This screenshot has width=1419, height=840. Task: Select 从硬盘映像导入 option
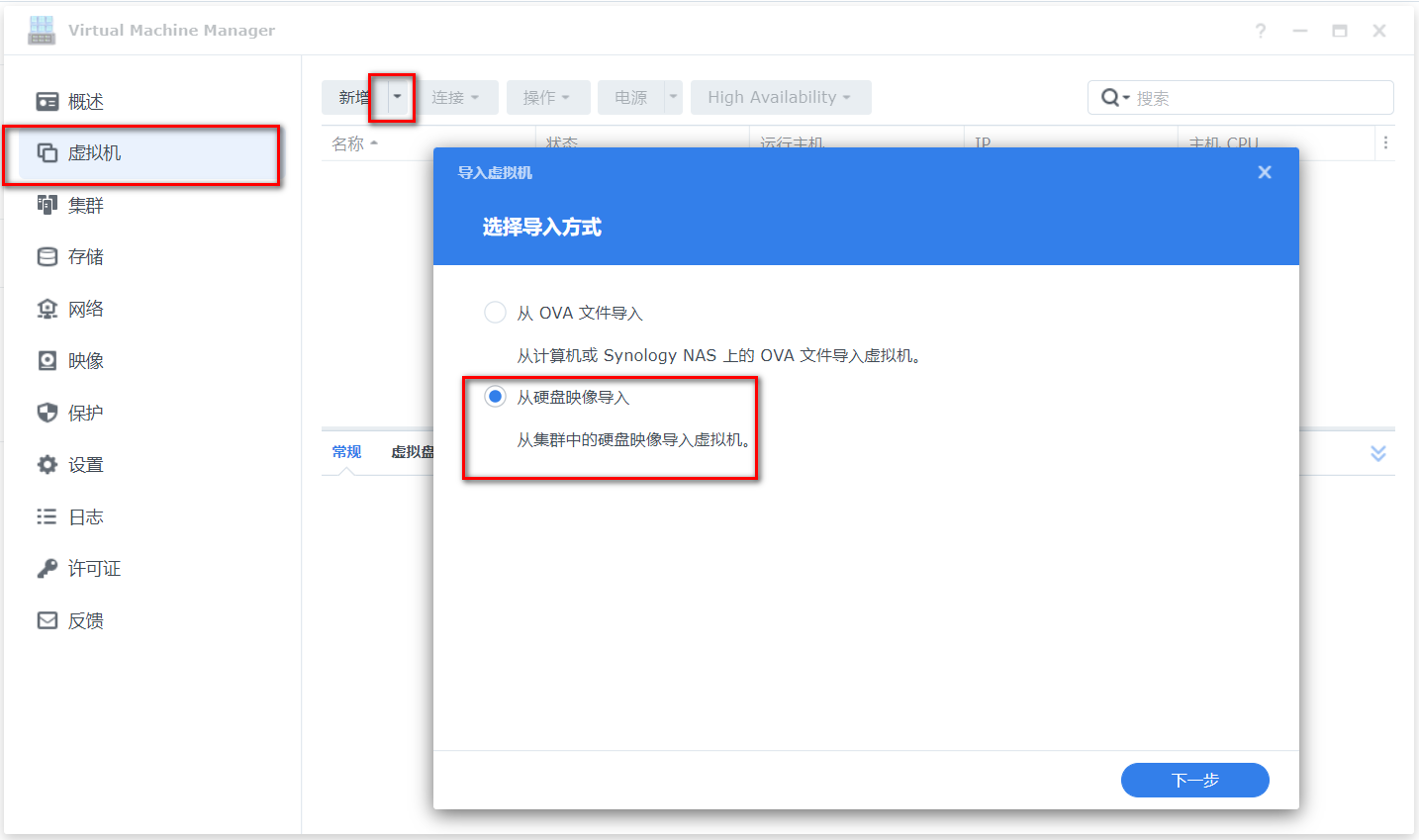pos(495,396)
